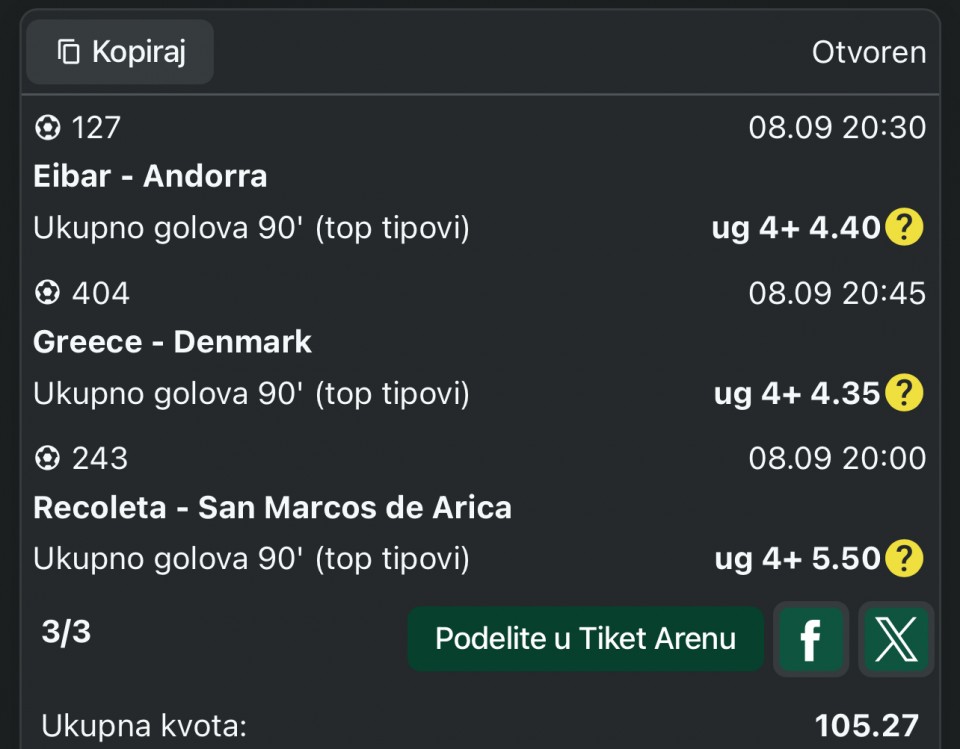Share the ticket on Facebook
The height and width of the screenshot is (749, 960).
(811, 639)
